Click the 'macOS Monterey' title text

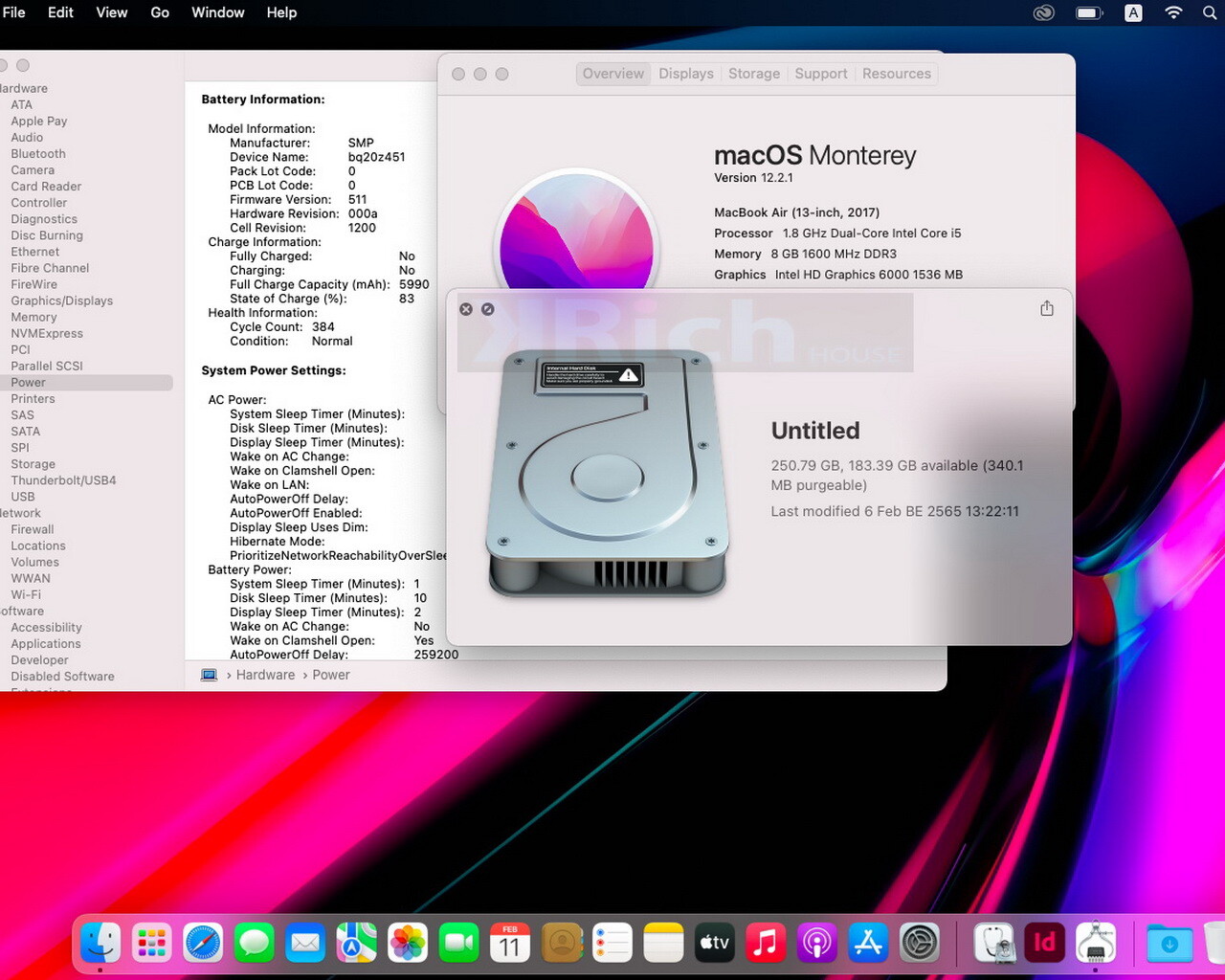[815, 155]
